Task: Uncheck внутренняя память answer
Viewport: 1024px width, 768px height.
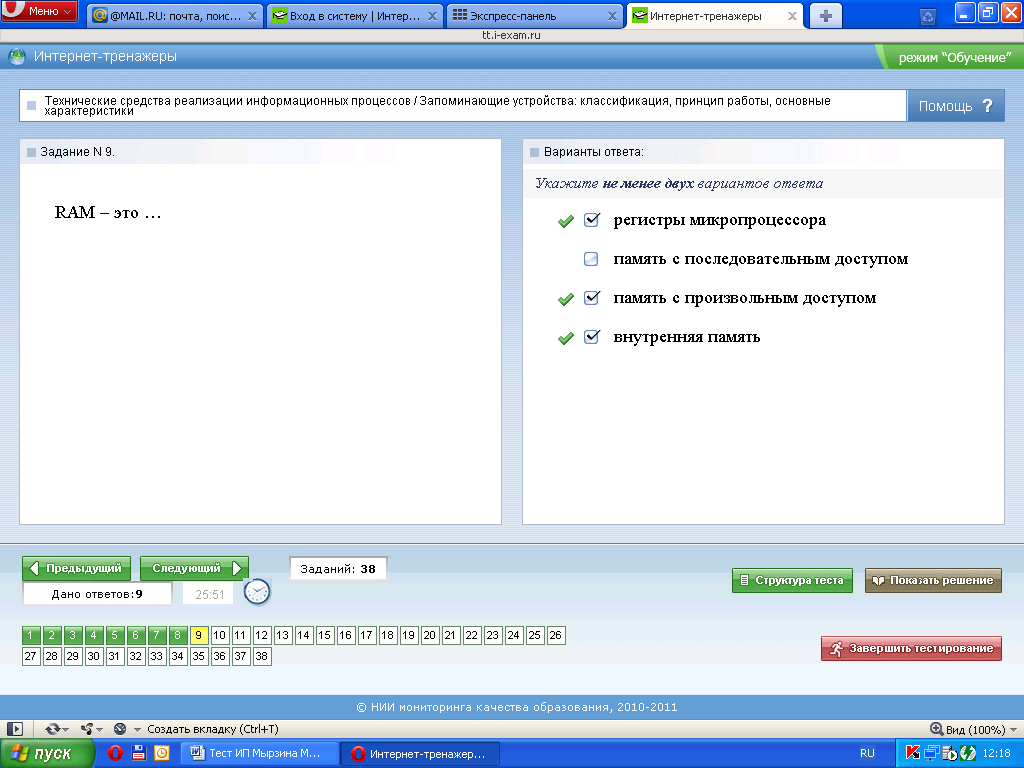Action: click(592, 337)
